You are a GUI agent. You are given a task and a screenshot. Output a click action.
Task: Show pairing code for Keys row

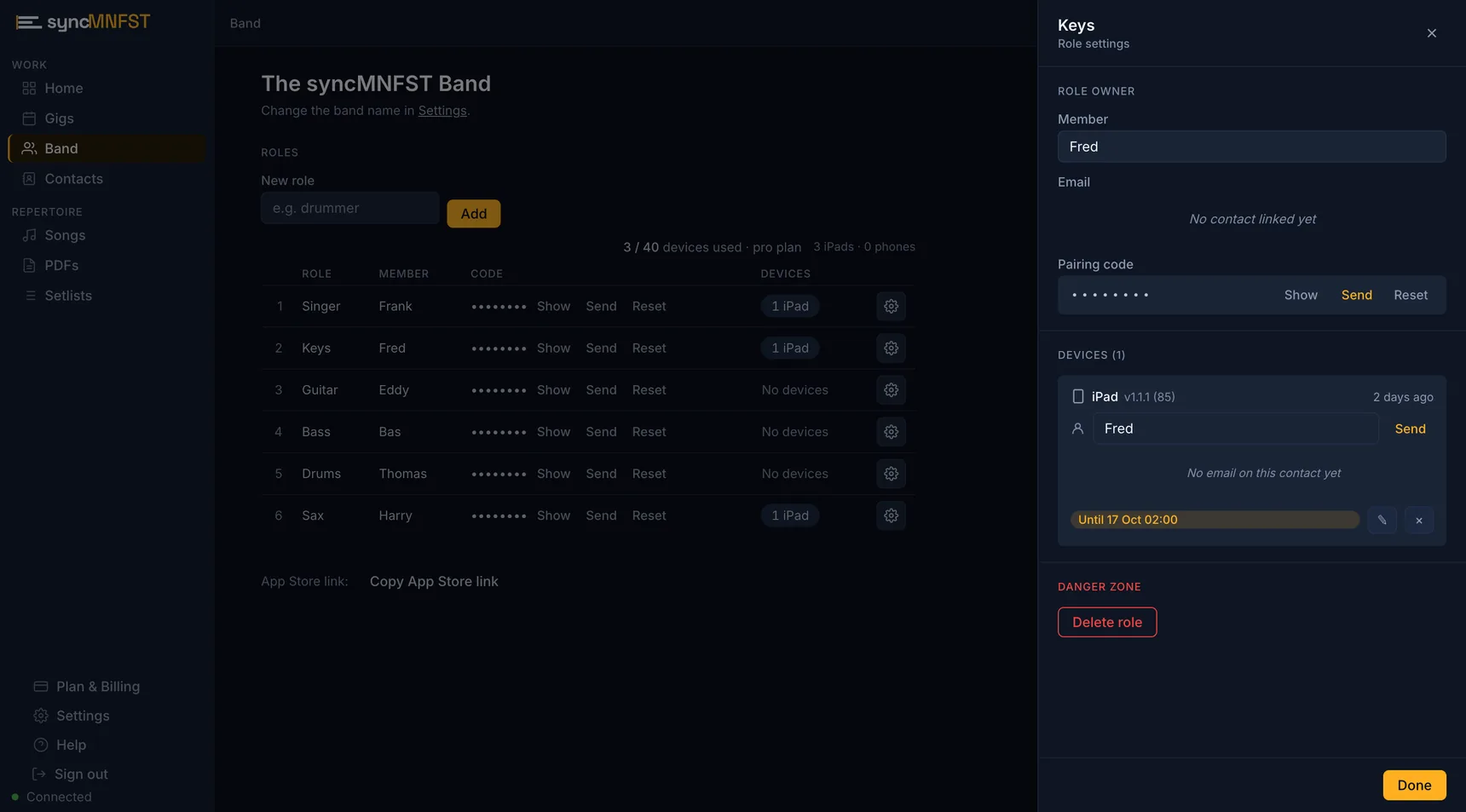(x=553, y=348)
